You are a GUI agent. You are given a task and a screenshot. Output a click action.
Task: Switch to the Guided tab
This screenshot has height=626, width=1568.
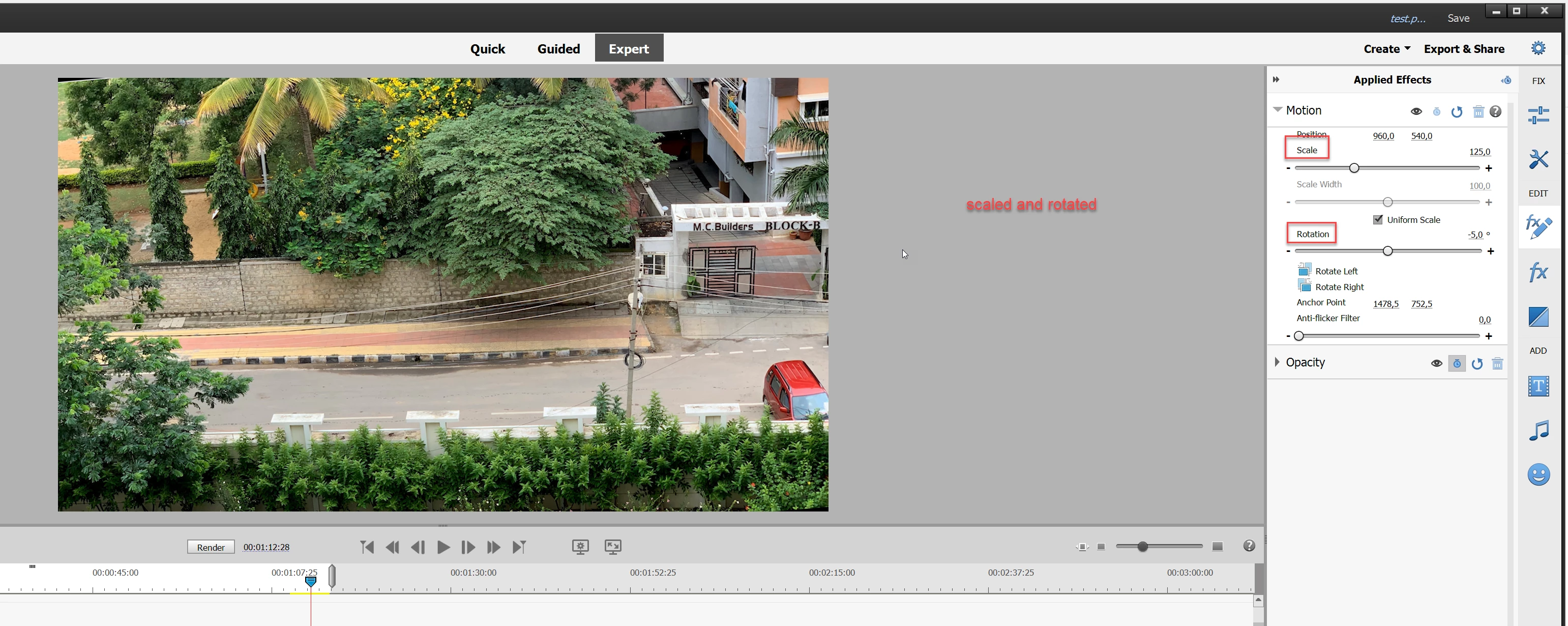click(558, 49)
